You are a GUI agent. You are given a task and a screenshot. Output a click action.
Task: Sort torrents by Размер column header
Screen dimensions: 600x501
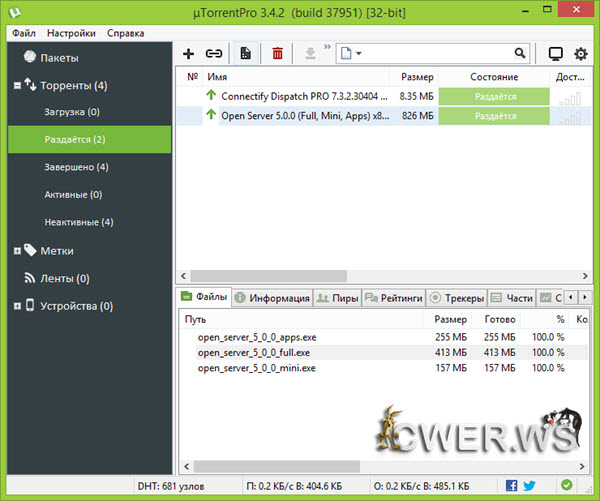pos(417,77)
